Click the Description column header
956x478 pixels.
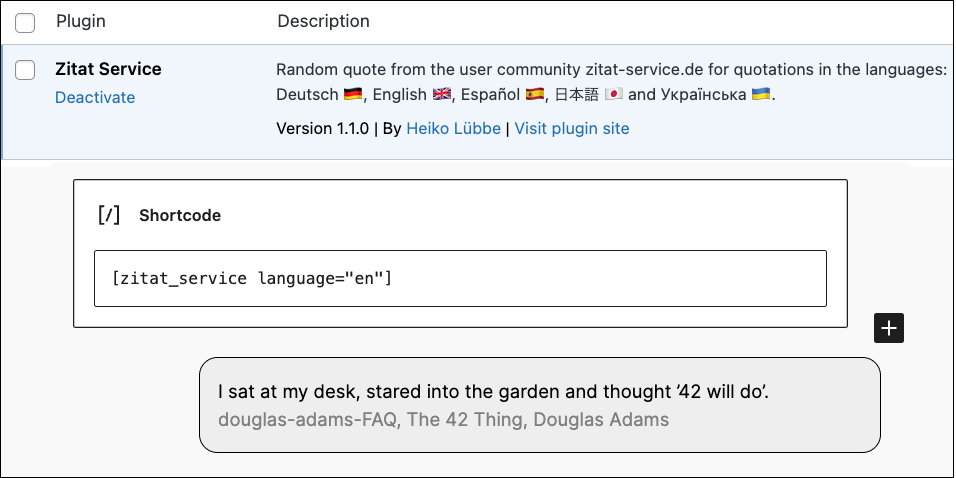point(323,21)
